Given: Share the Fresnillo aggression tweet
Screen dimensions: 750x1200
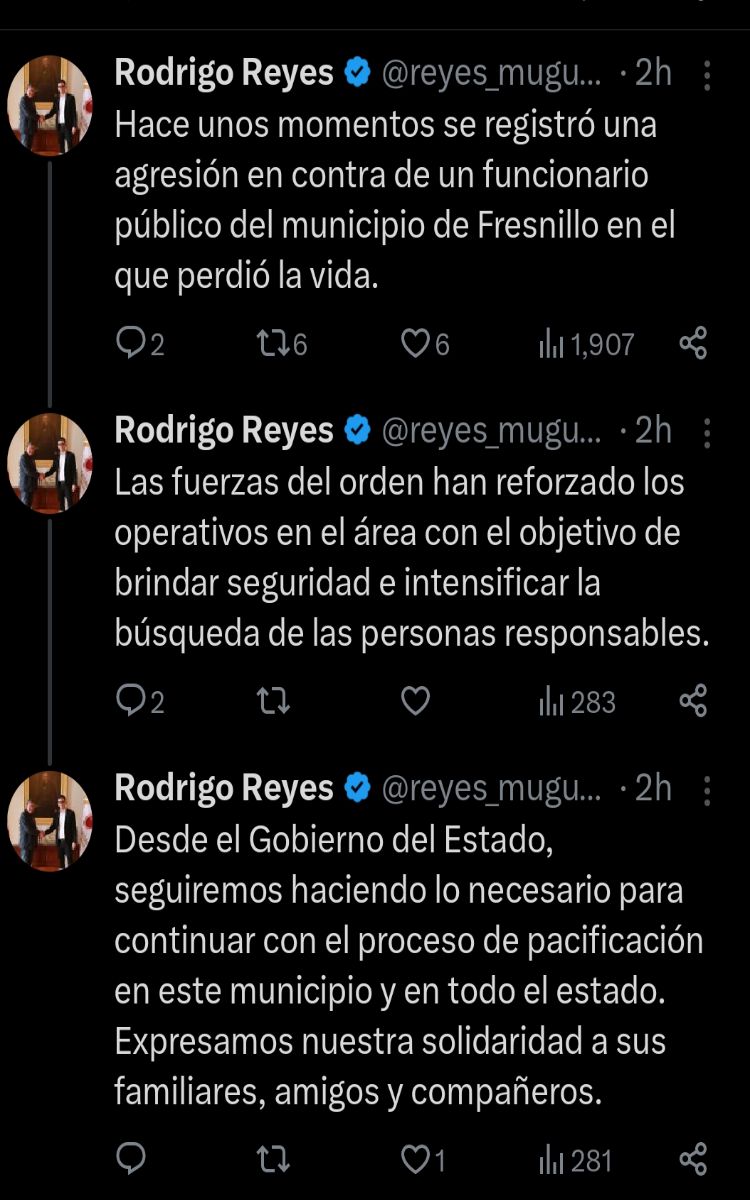Looking at the screenshot, I should pyautogui.click(x=693, y=344).
